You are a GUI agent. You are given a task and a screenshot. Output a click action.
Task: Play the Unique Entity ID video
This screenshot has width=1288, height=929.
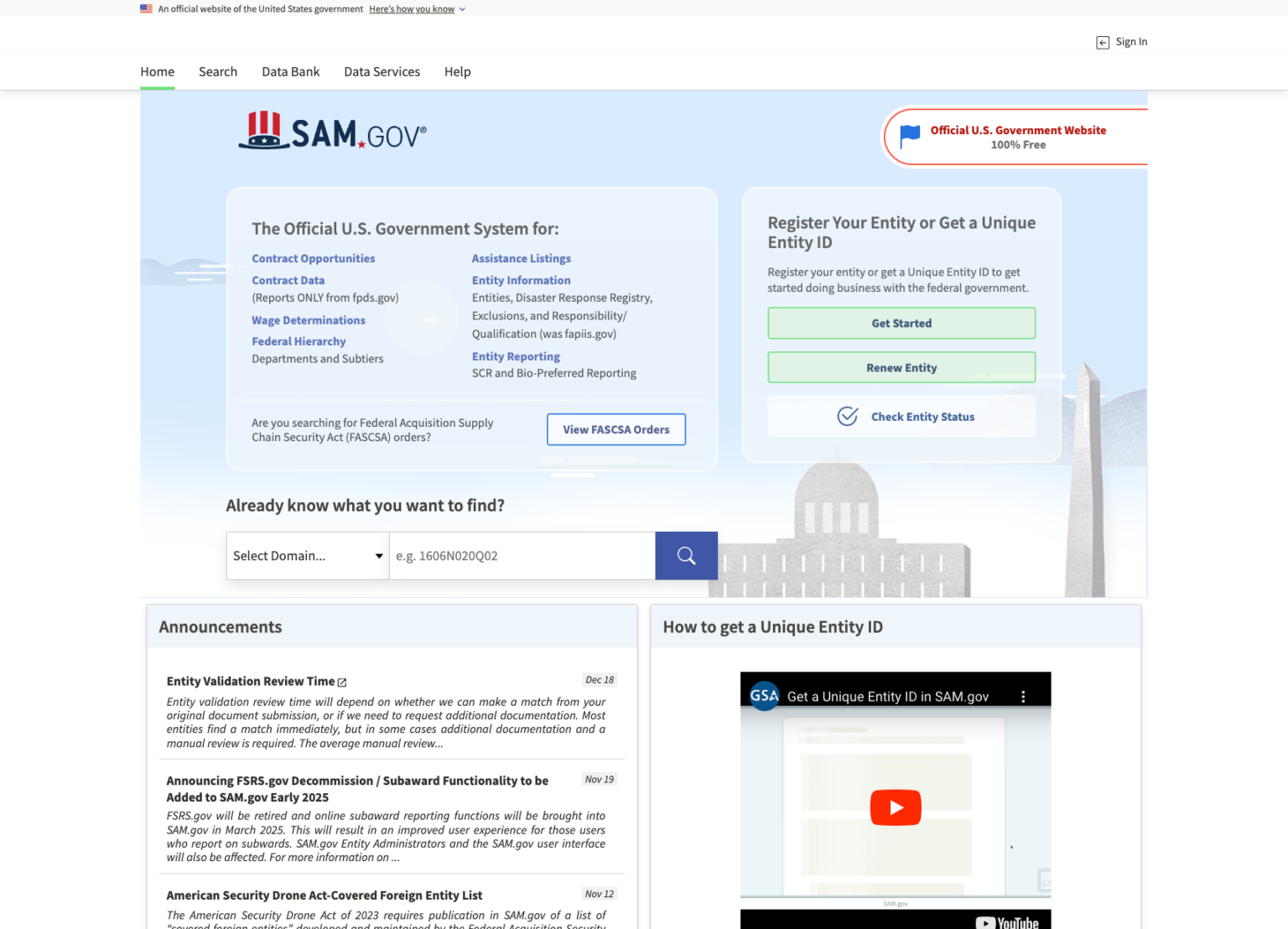tap(896, 807)
